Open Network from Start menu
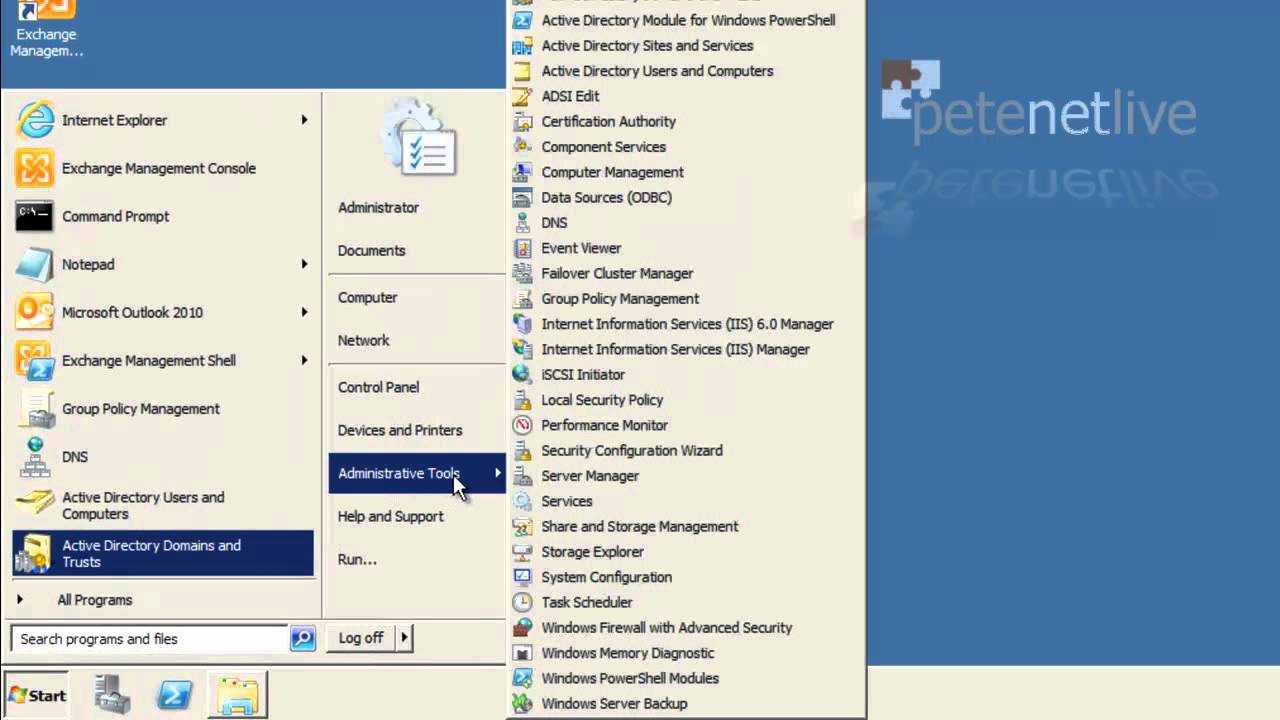The image size is (1280, 720). (x=363, y=341)
